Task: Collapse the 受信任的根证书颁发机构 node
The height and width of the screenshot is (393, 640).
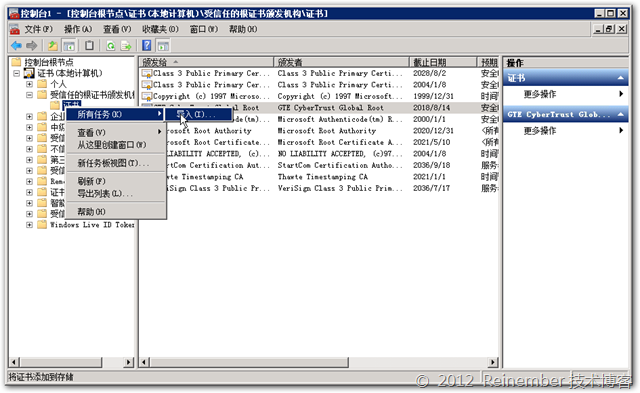Action: point(29,95)
